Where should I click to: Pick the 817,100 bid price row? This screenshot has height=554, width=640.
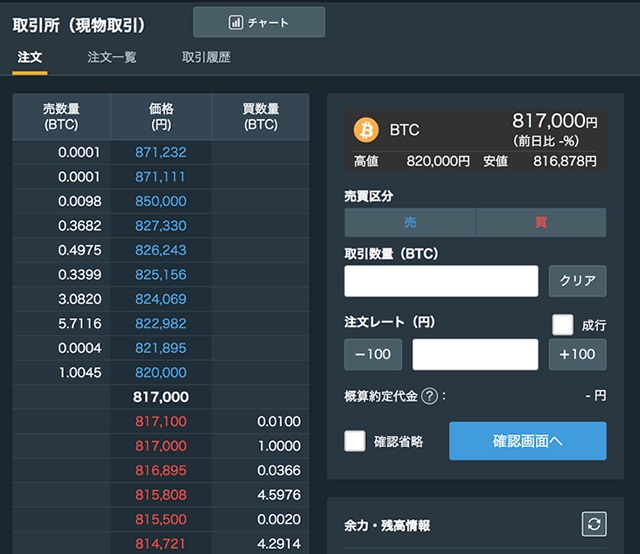(x=160, y=422)
